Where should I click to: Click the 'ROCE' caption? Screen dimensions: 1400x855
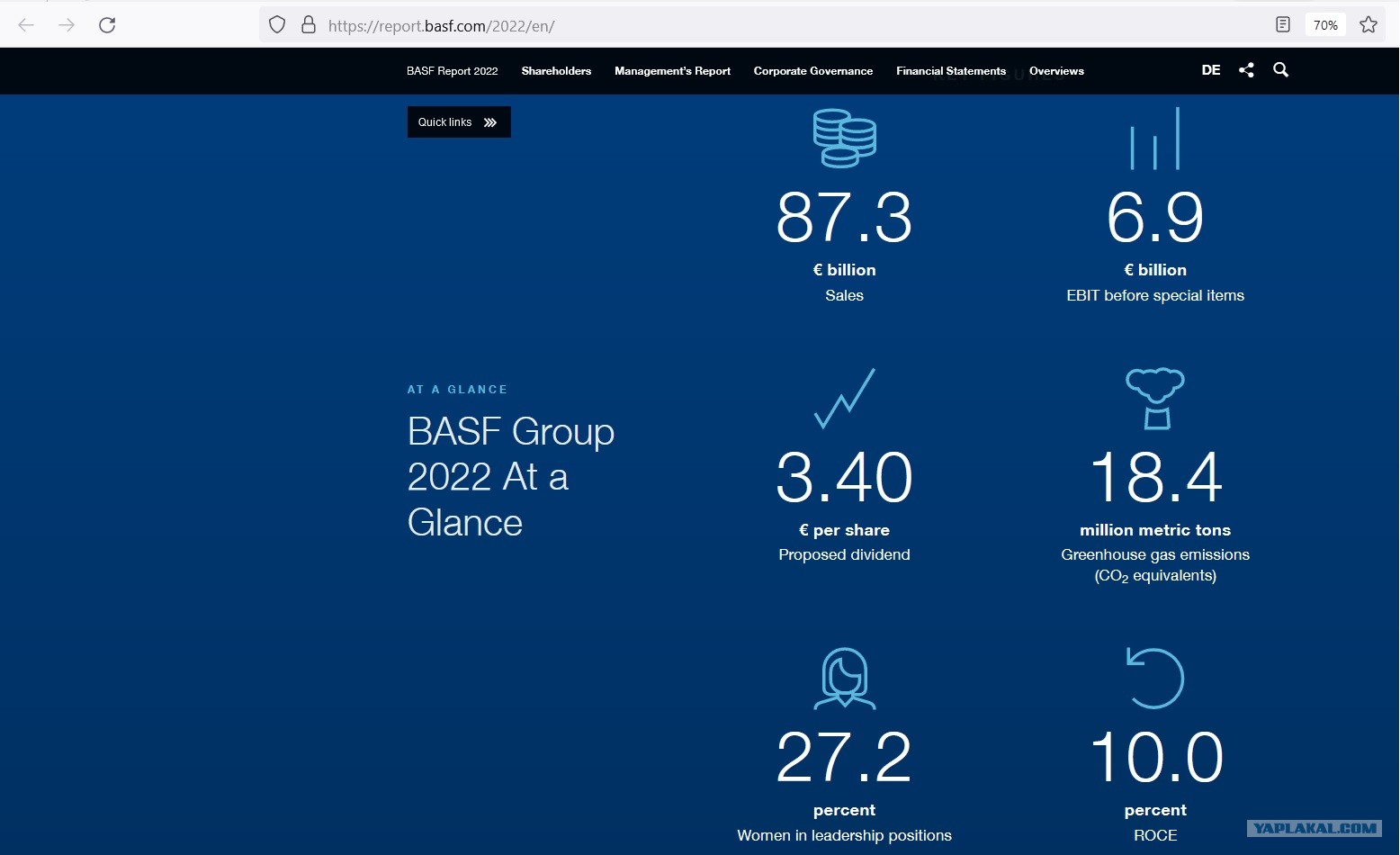[1155, 835]
